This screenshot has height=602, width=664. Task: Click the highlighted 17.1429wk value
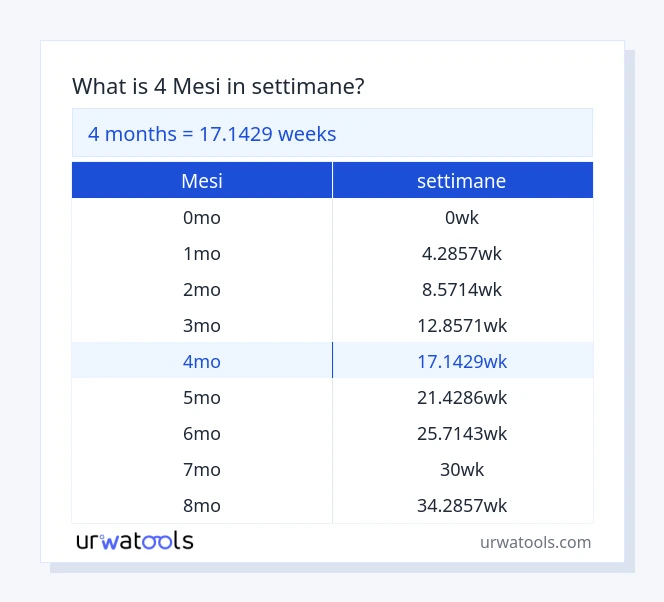[x=461, y=361]
